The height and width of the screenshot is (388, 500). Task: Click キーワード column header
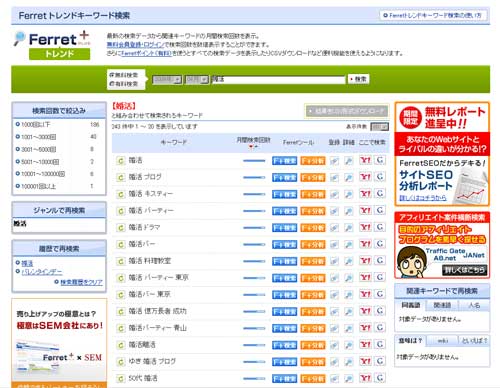174,143
